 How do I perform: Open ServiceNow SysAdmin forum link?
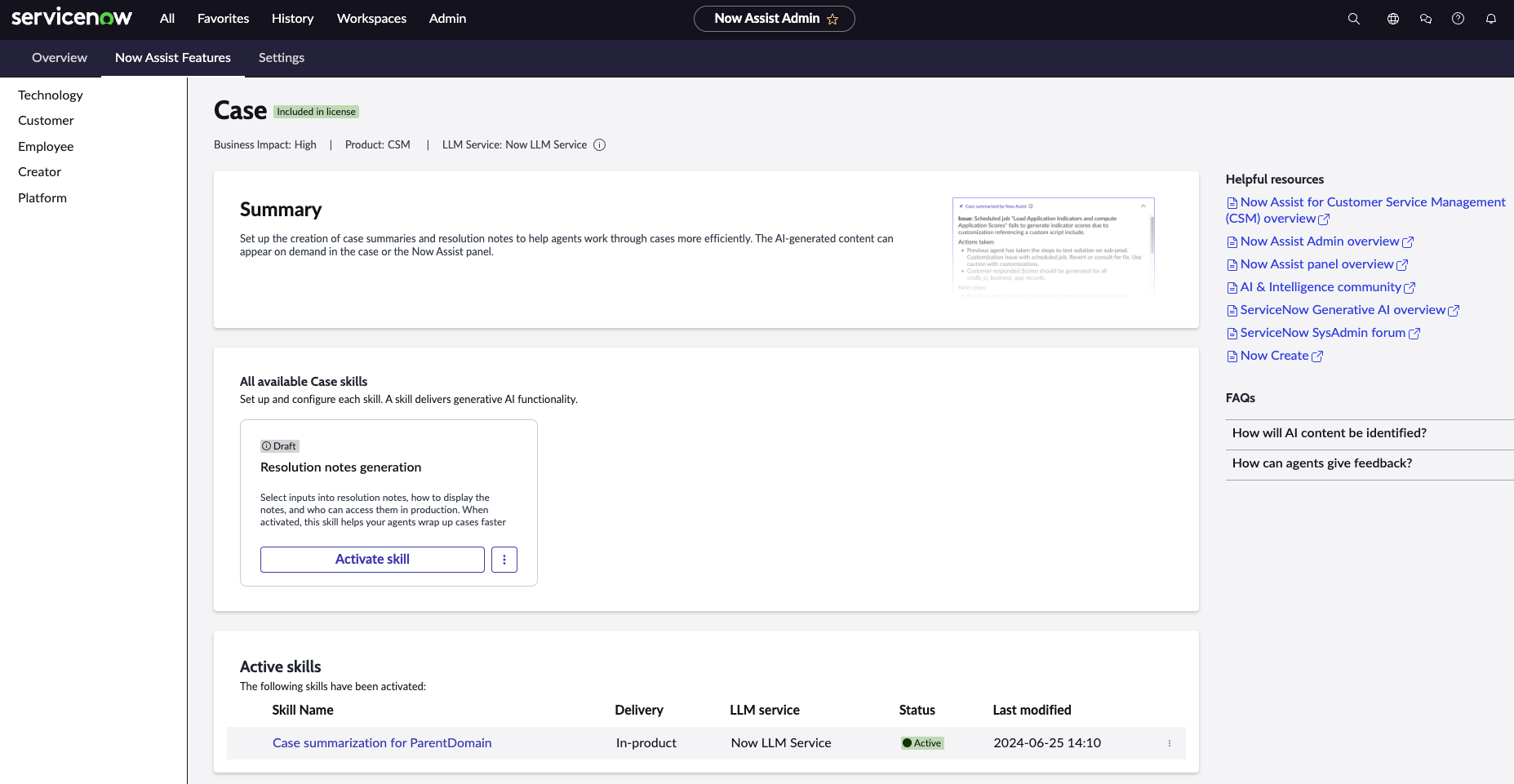coord(1323,333)
